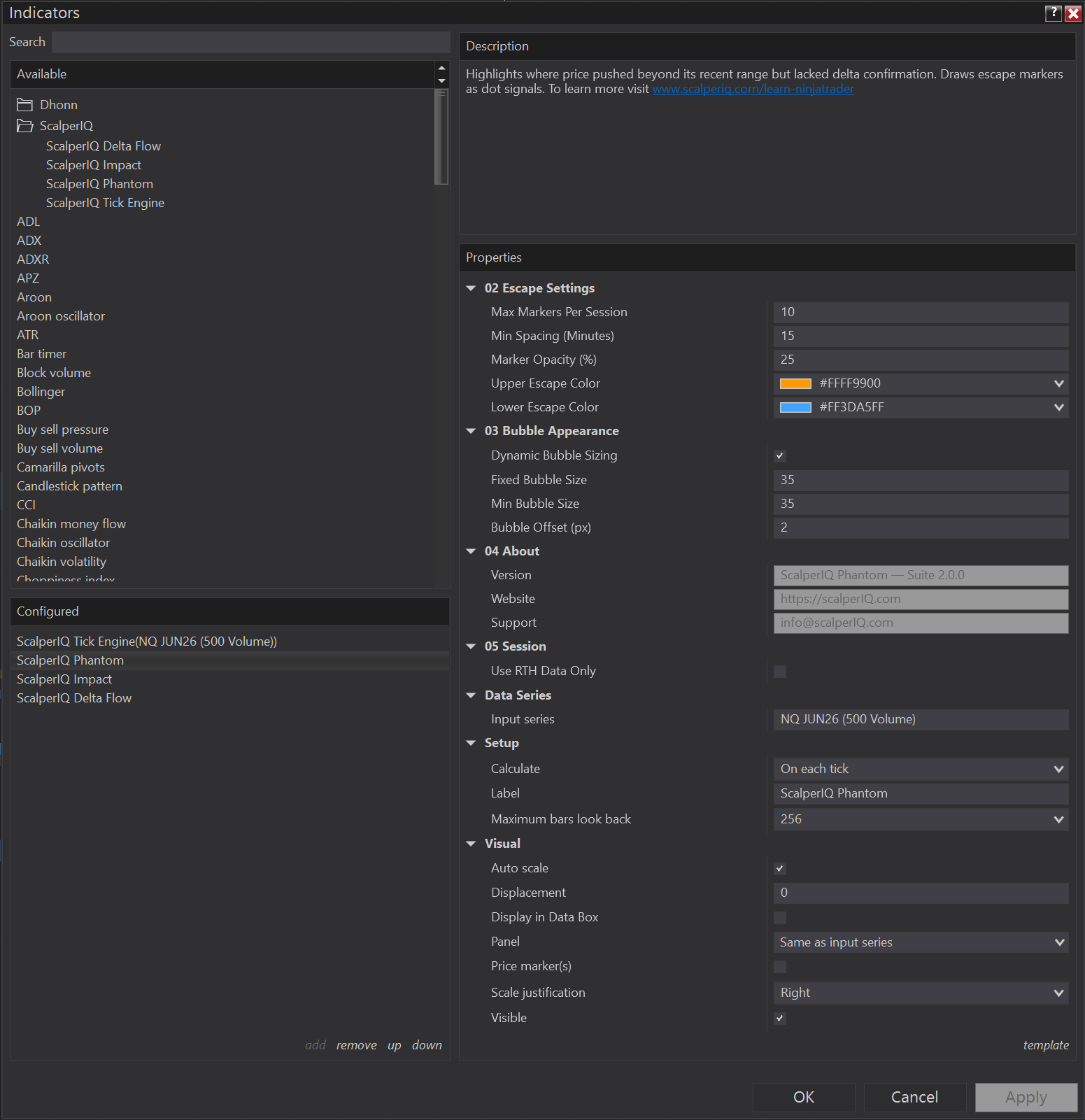Click the add link
This screenshot has width=1085, height=1120.
click(315, 1045)
